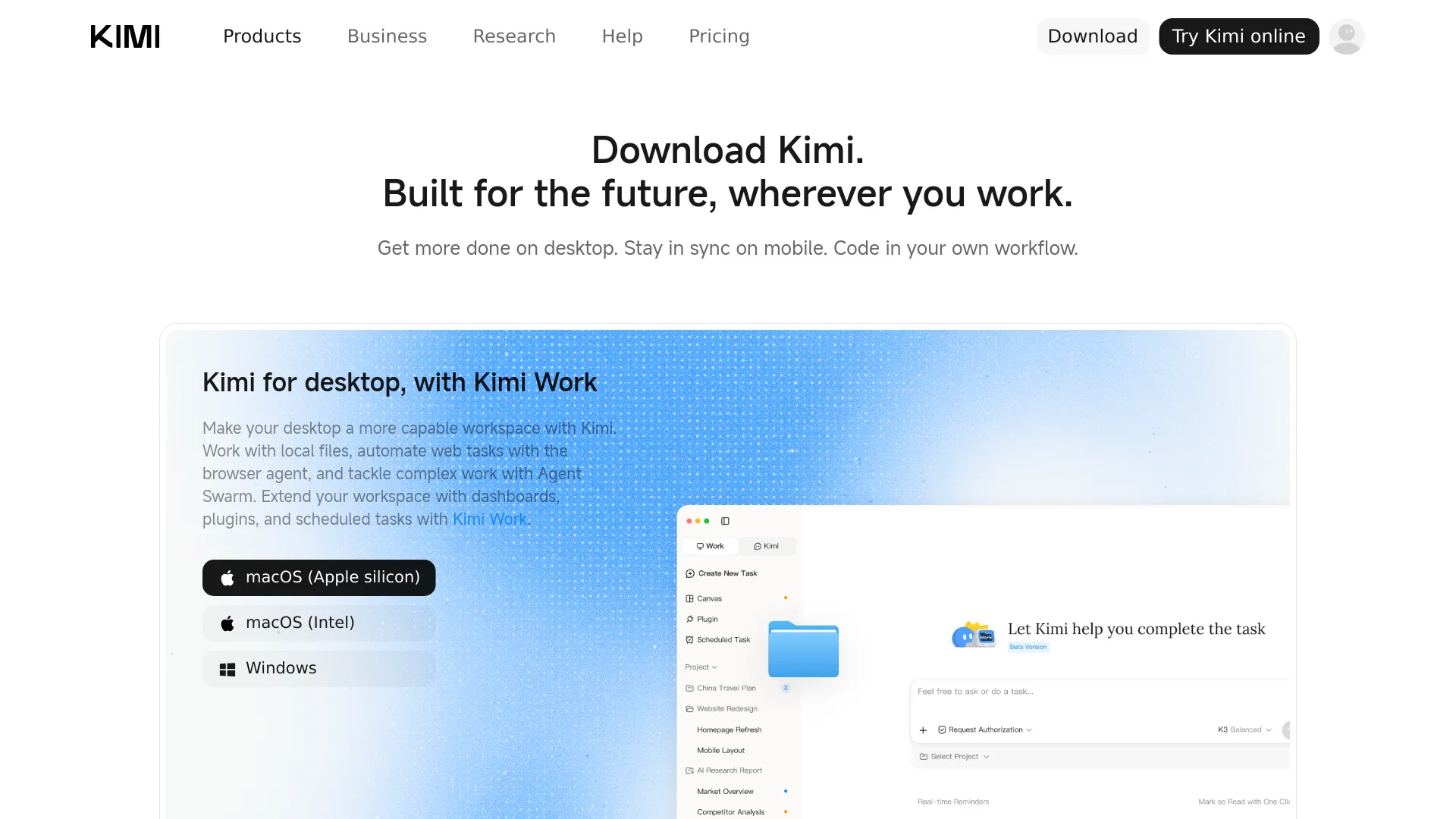Open the Select Project dropdown
The height and width of the screenshot is (819, 1456).
click(x=954, y=757)
